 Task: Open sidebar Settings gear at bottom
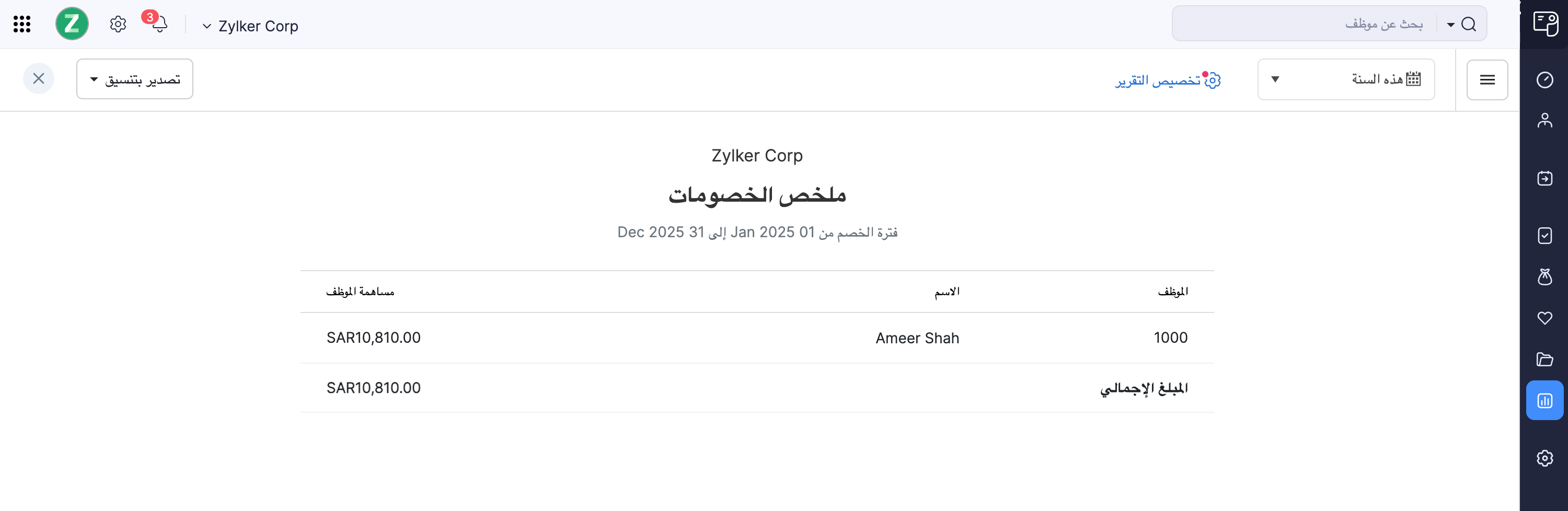pyautogui.click(x=1544, y=458)
